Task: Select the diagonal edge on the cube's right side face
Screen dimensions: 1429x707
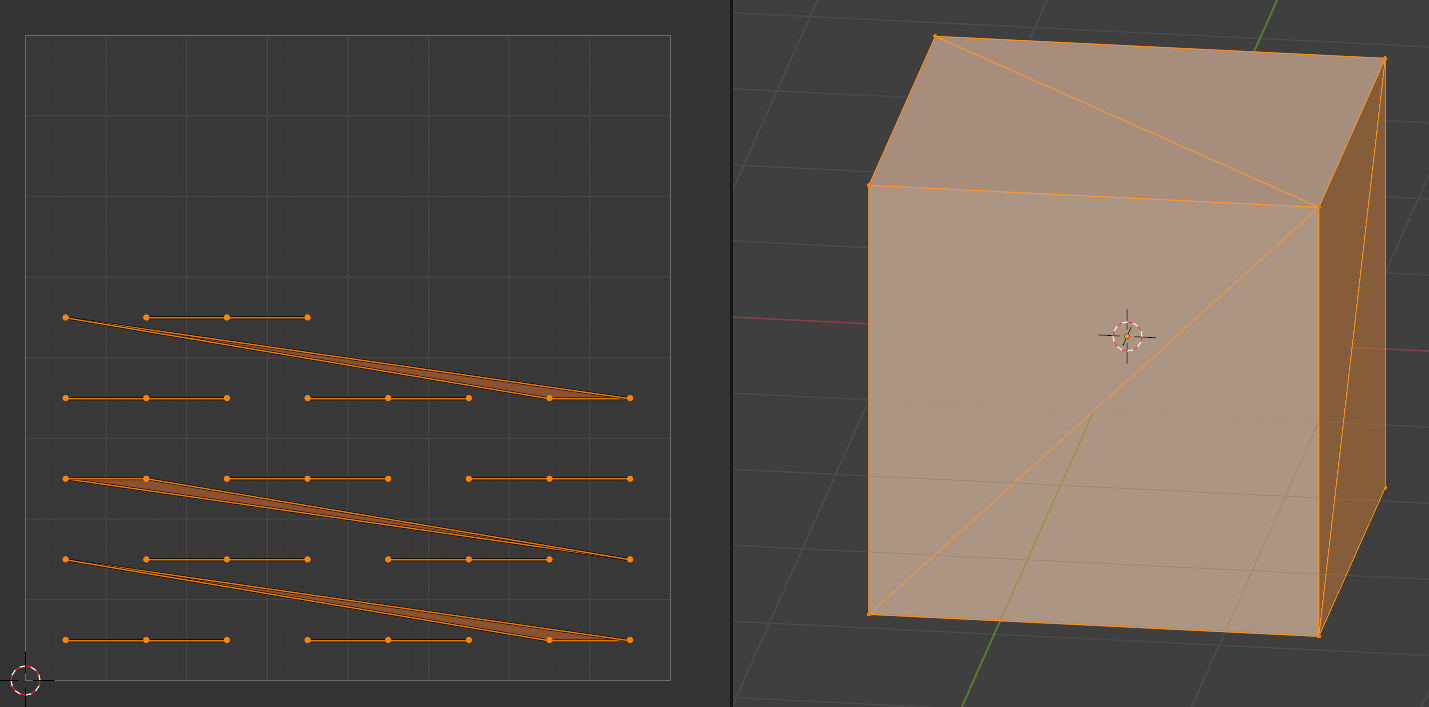Action: click(1351, 347)
